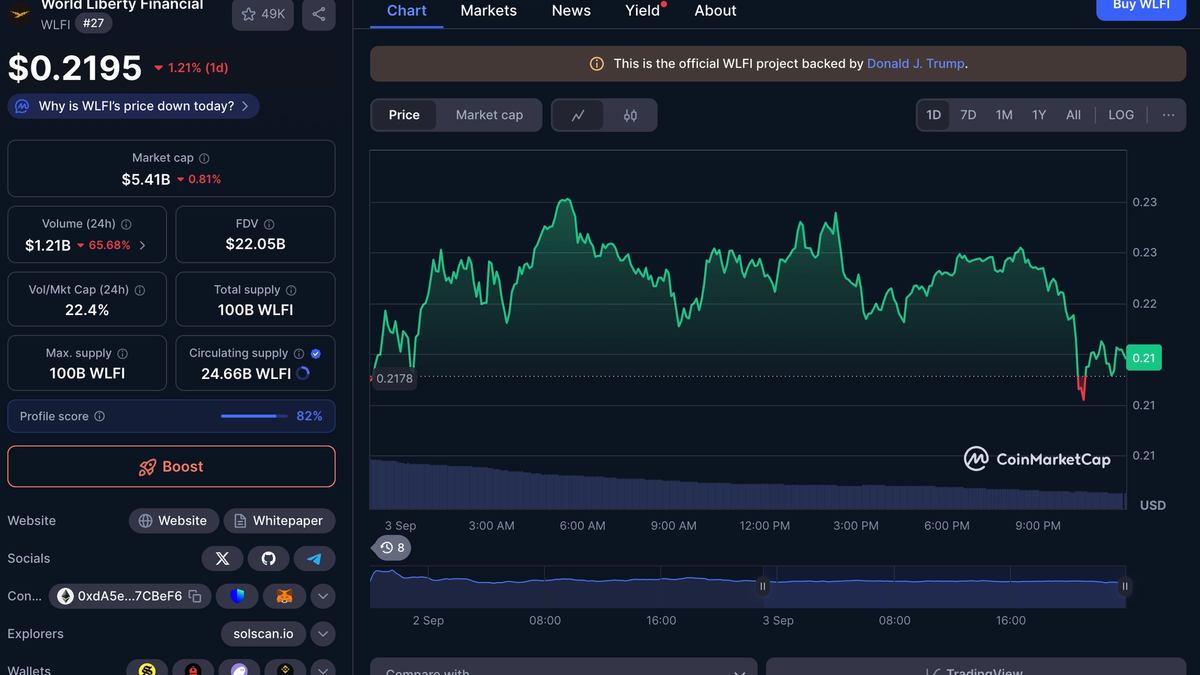This screenshot has height=675, width=1200.
Task: Switch chart to candlestick view
Action: coord(630,115)
